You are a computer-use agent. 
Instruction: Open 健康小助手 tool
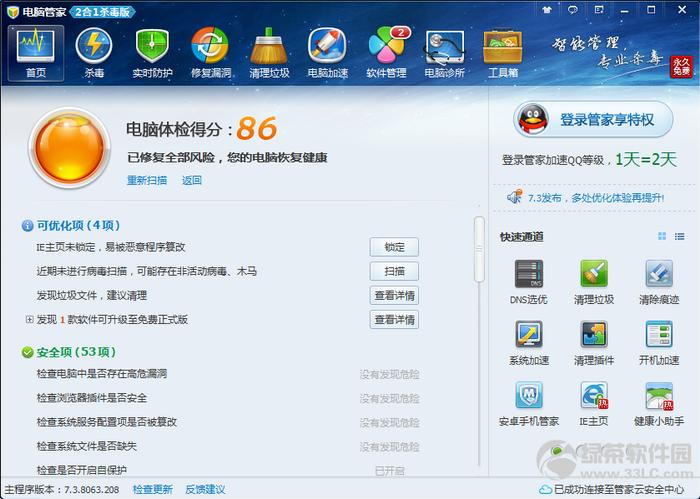(659, 404)
